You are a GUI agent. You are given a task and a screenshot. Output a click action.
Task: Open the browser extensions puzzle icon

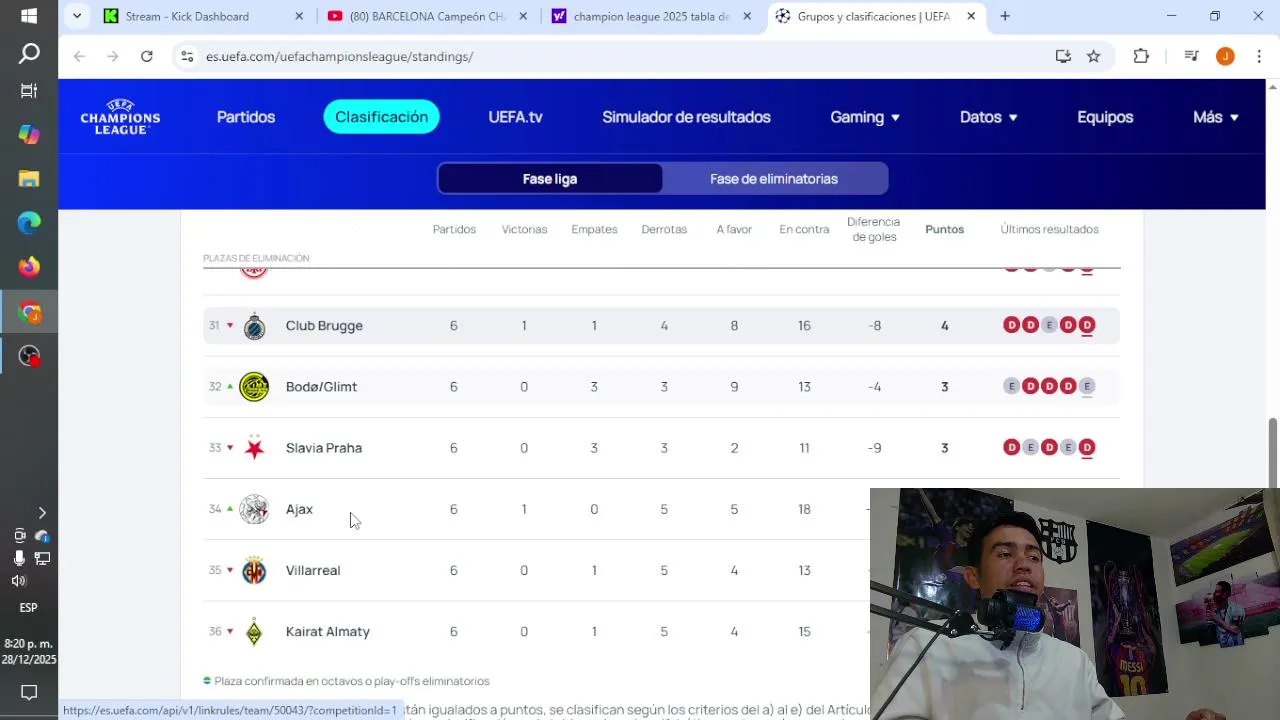(x=1141, y=56)
